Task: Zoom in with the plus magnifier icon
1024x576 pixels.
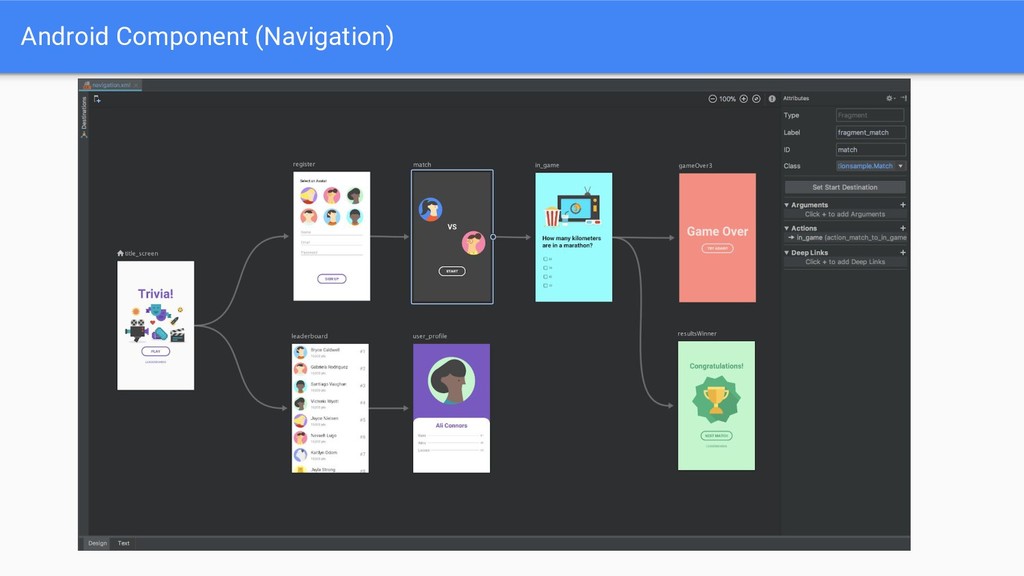Action: pos(743,99)
